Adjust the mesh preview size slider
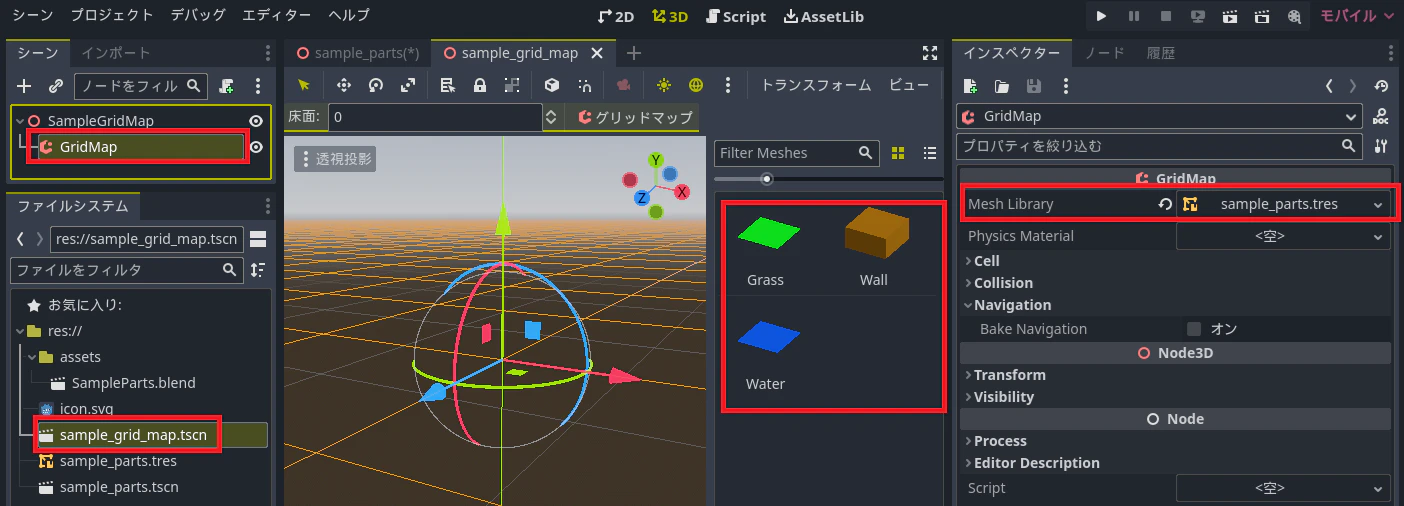1404x506 pixels. click(767, 179)
